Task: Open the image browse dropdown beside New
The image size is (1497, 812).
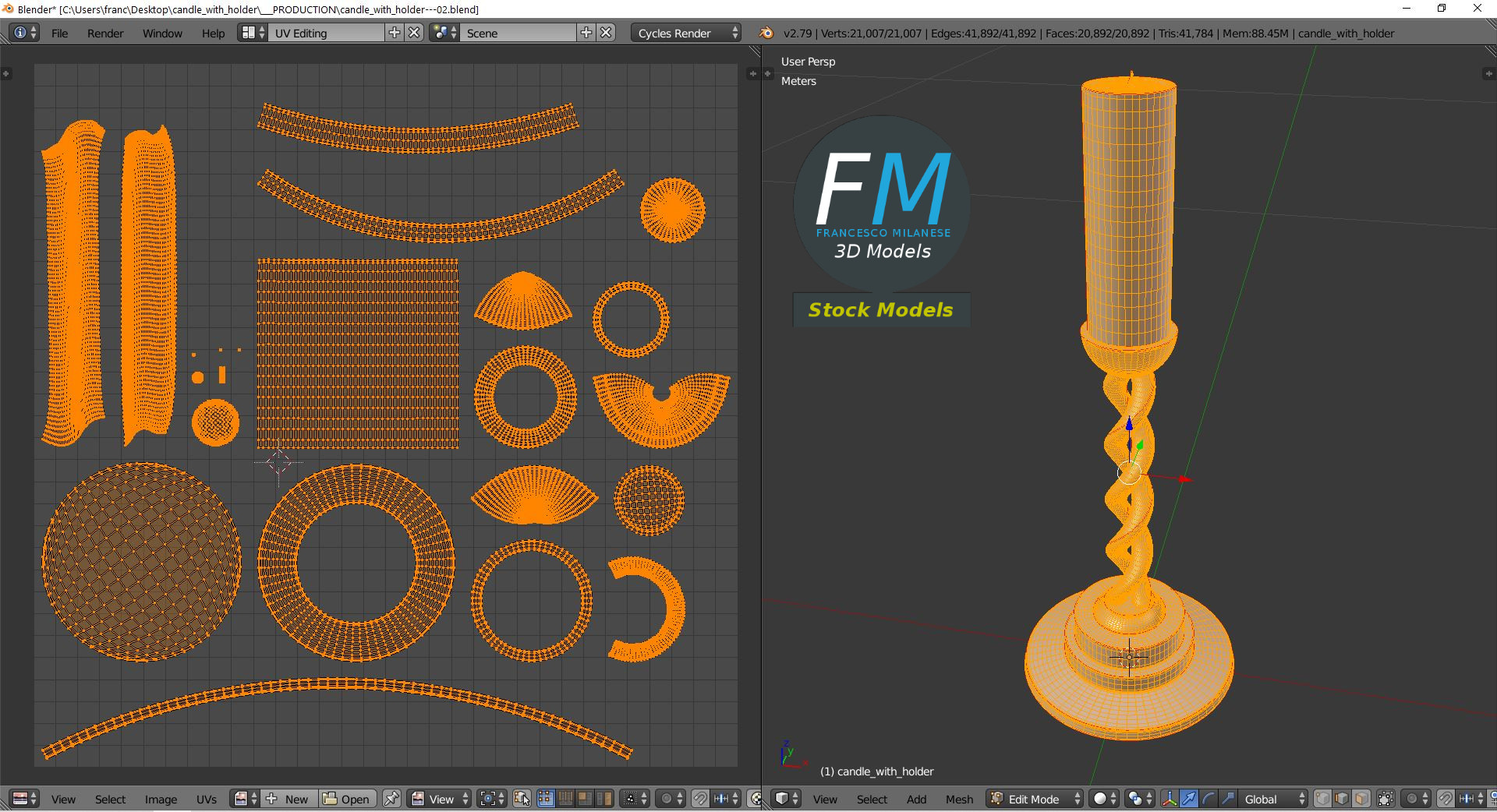Action: 246,799
